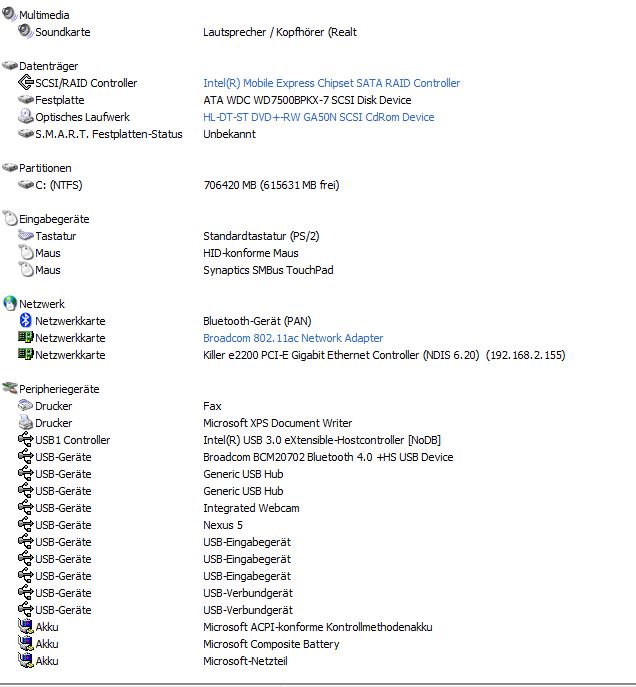This screenshot has width=636, height=687.
Task: Open the Broadcom 802.11ac Network Adapter link
Action: tap(293, 338)
